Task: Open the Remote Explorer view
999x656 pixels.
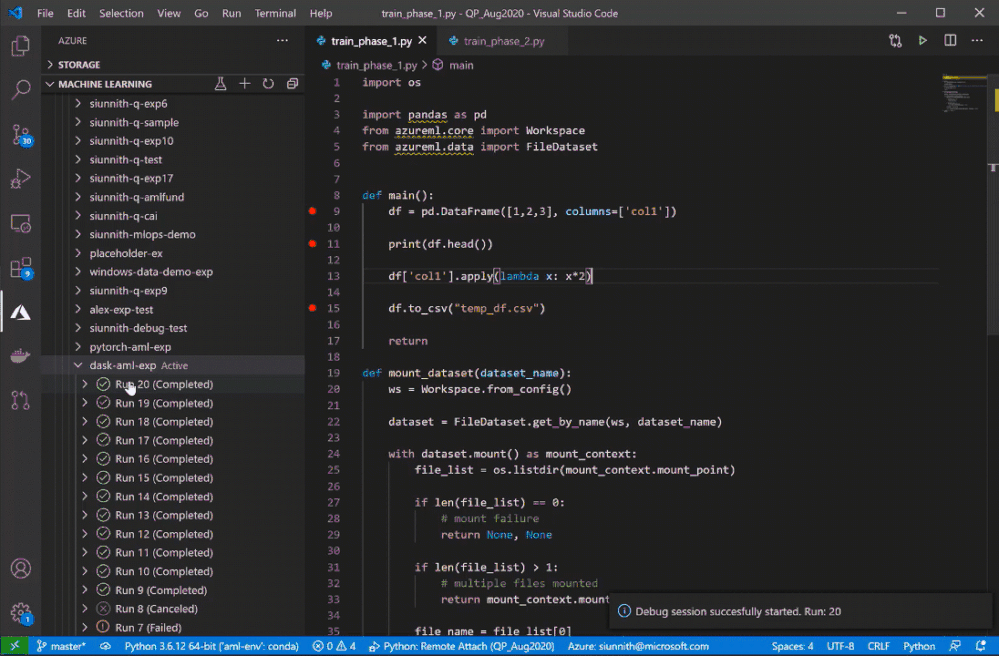Action: [x=20, y=224]
